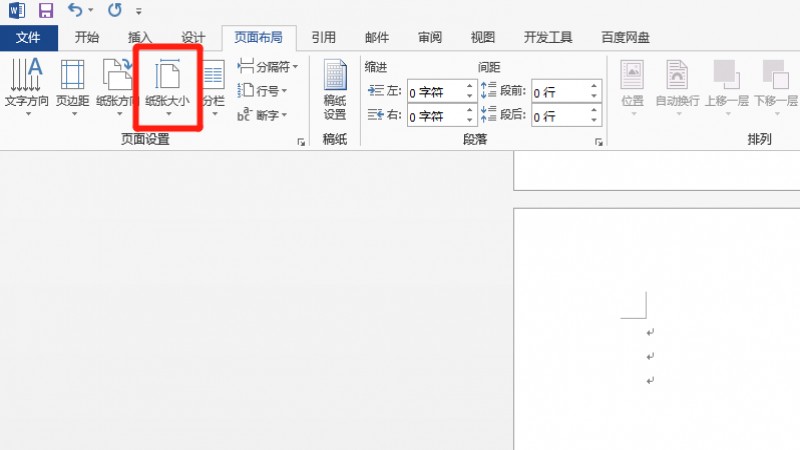Viewport: 800px width, 450px height.
Task: Open the 审阅 tab
Action: [x=430, y=37]
